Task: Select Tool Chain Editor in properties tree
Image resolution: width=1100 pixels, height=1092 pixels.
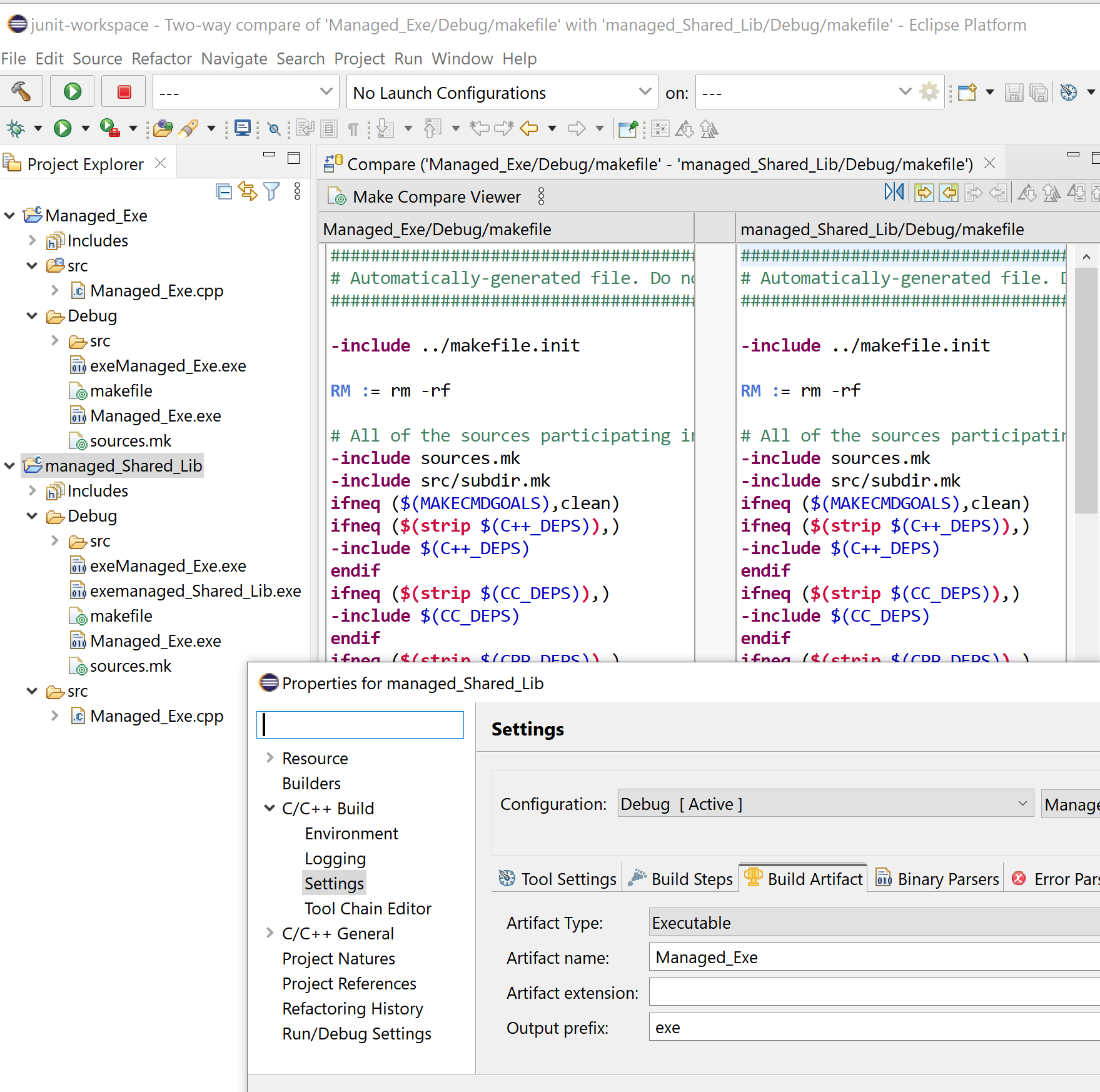Action: tap(368, 908)
